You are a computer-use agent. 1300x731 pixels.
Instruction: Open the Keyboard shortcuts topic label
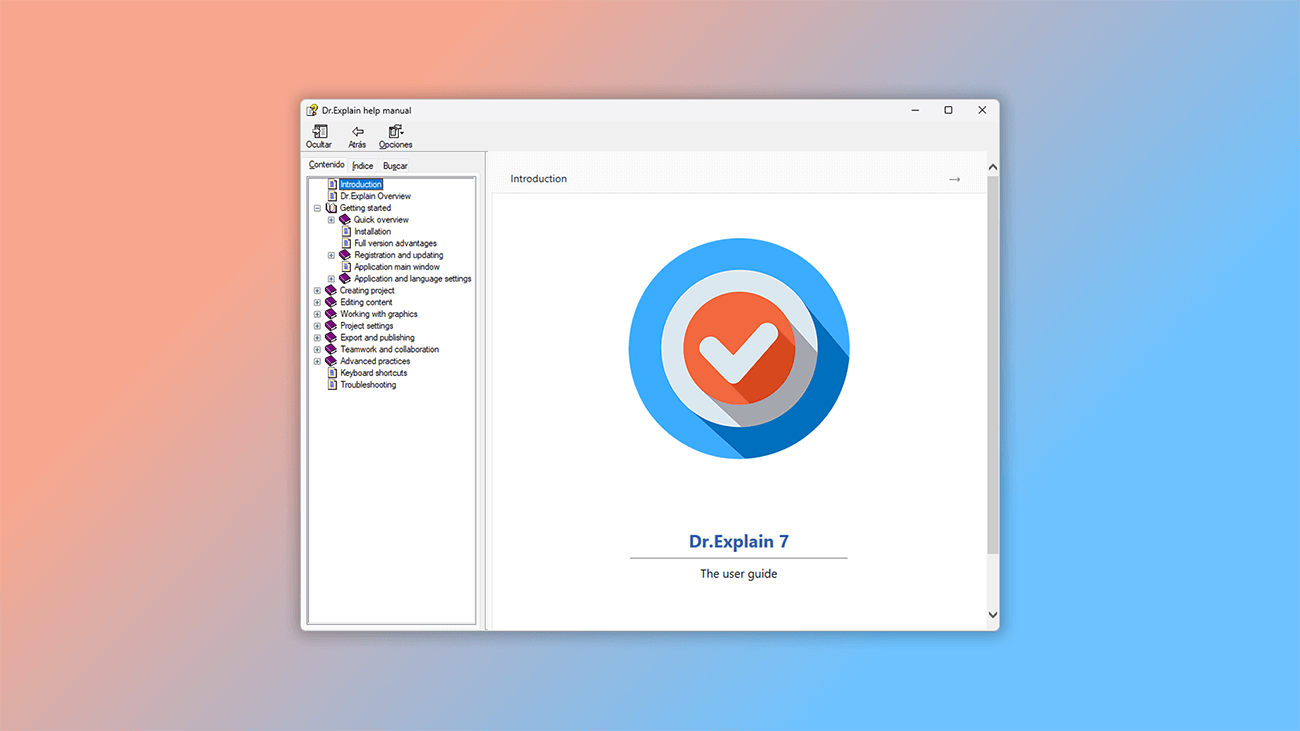374,373
